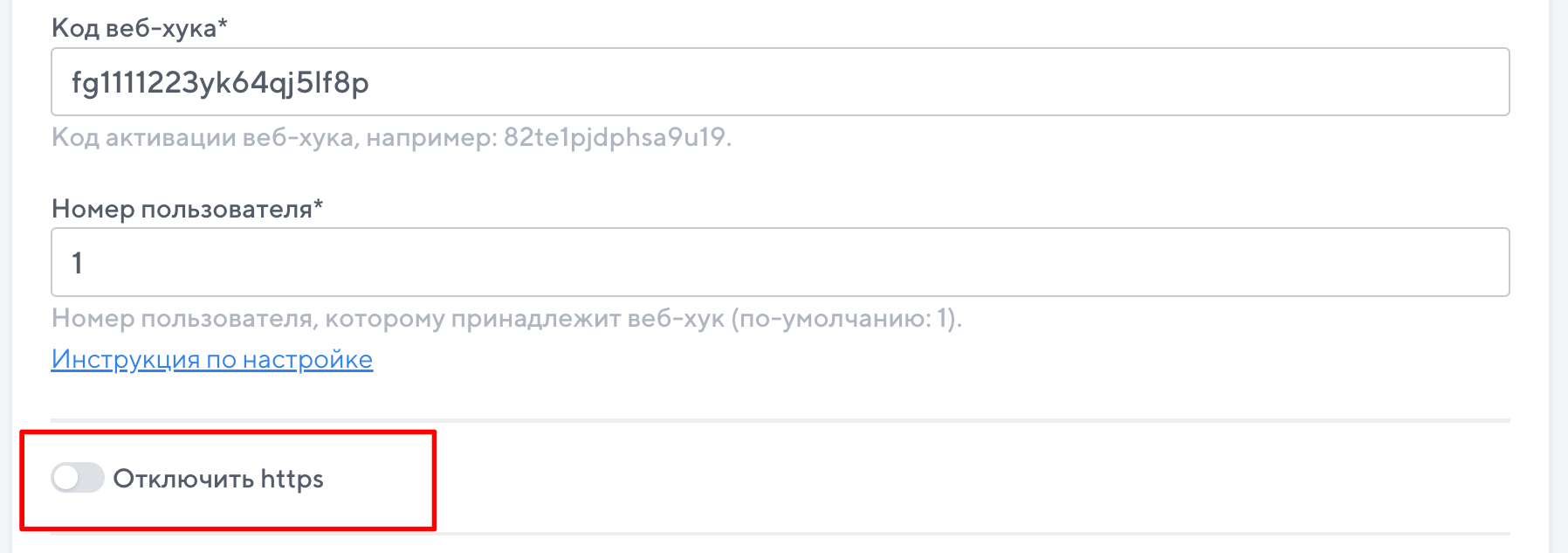1568x553 pixels.
Task: Toggle the "Отключить https" switch
Action: (78, 478)
